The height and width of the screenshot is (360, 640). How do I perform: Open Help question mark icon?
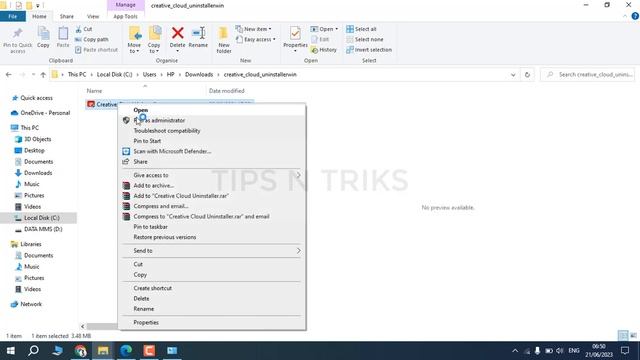pos(635,16)
